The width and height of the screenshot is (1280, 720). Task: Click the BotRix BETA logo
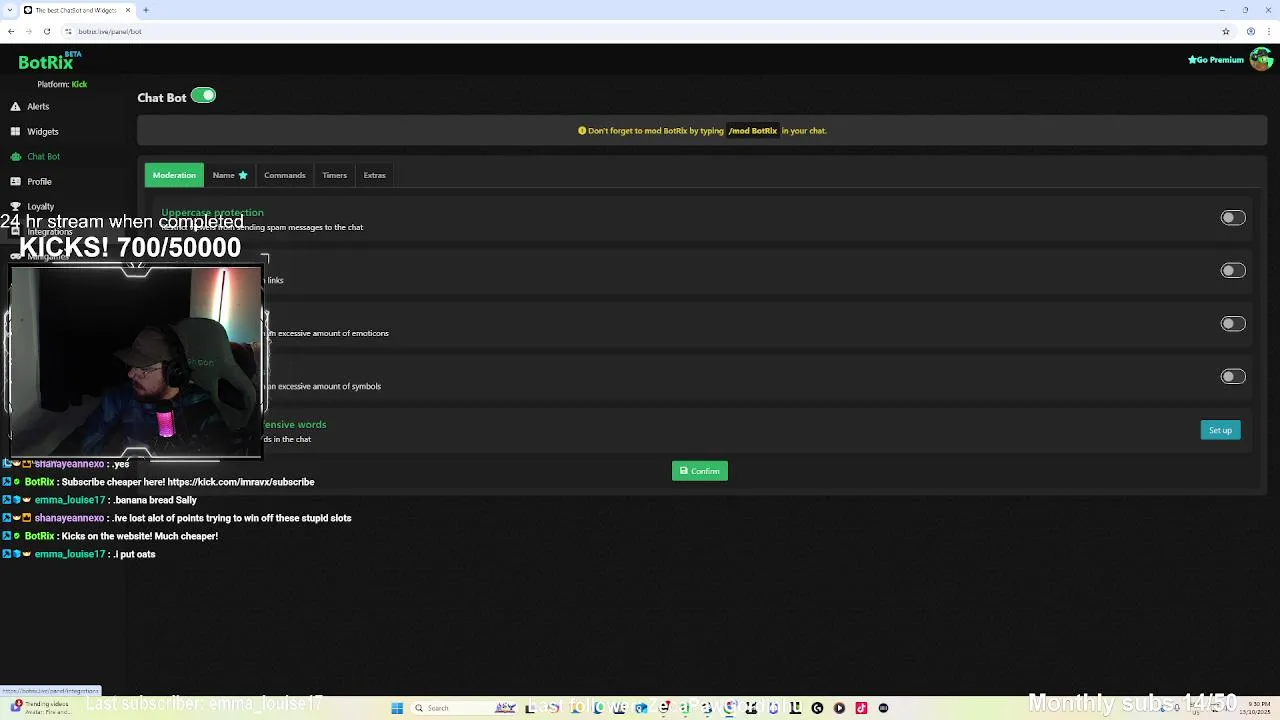click(x=50, y=61)
